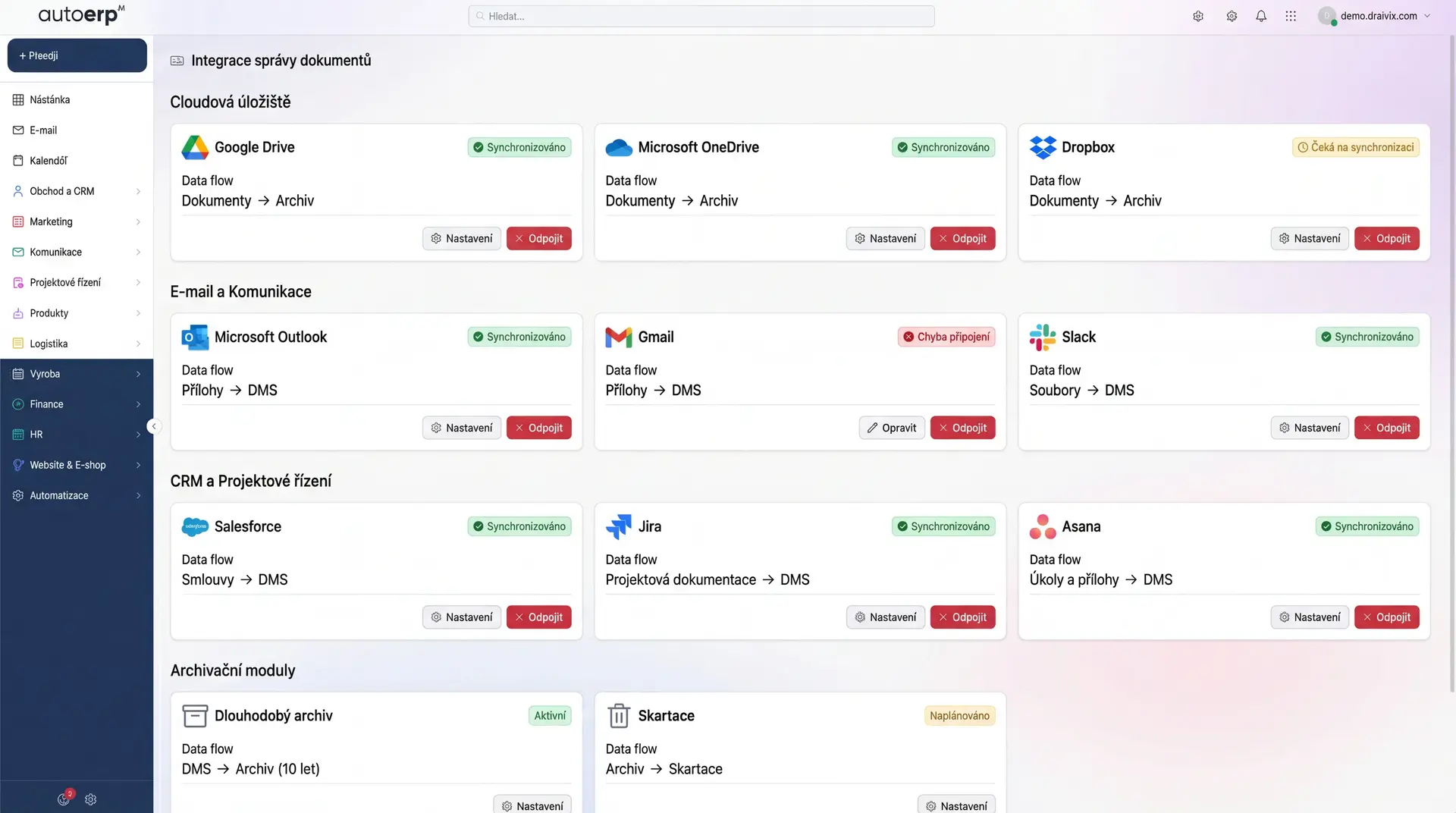Click the Slack logo icon
This screenshot has width=1456, height=813.
(x=1043, y=337)
